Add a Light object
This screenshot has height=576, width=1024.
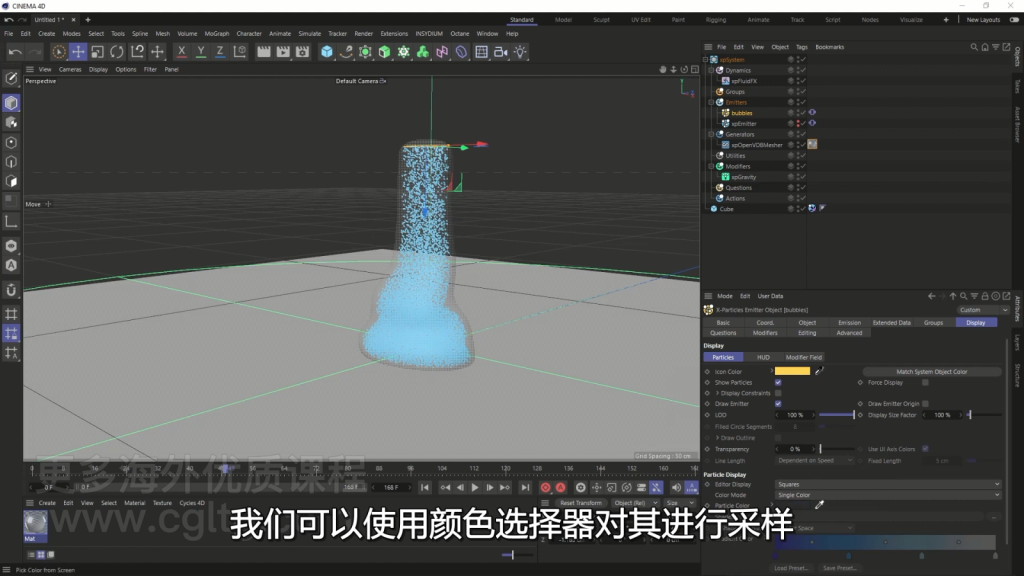click(x=520, y=52)
